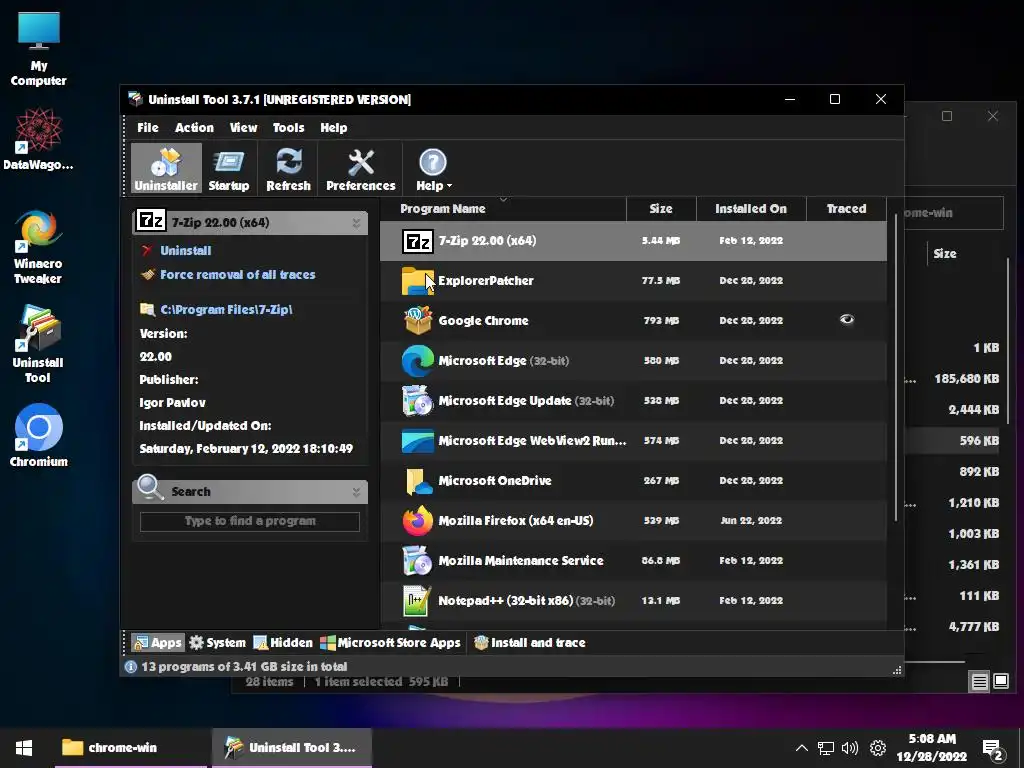The width and height of the screenshot is (1024, 768).
Task: Open Uninstall Tool desktop shortcut
Action: tap(38, 344)
